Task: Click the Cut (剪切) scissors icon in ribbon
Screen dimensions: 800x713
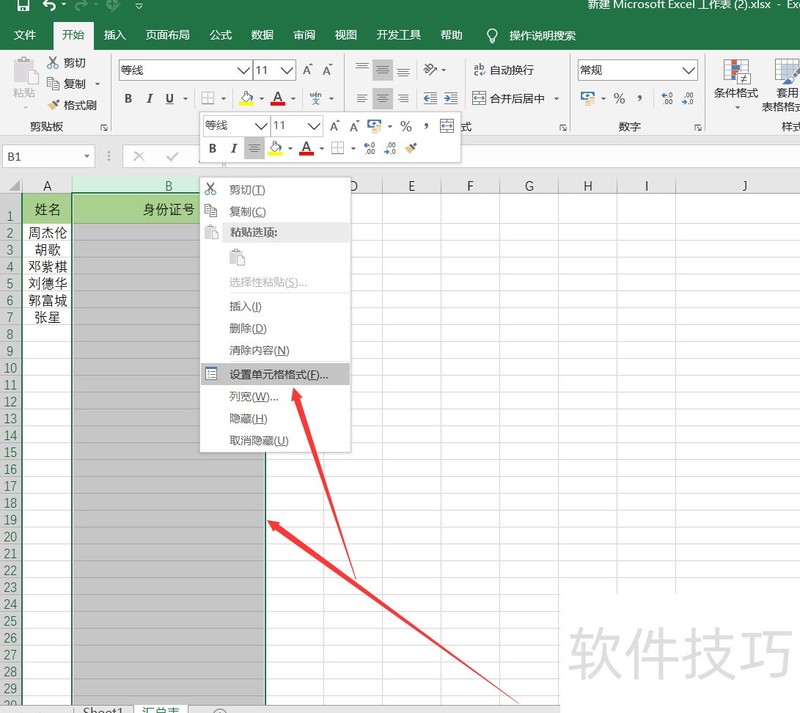Action: click(54, 63)
